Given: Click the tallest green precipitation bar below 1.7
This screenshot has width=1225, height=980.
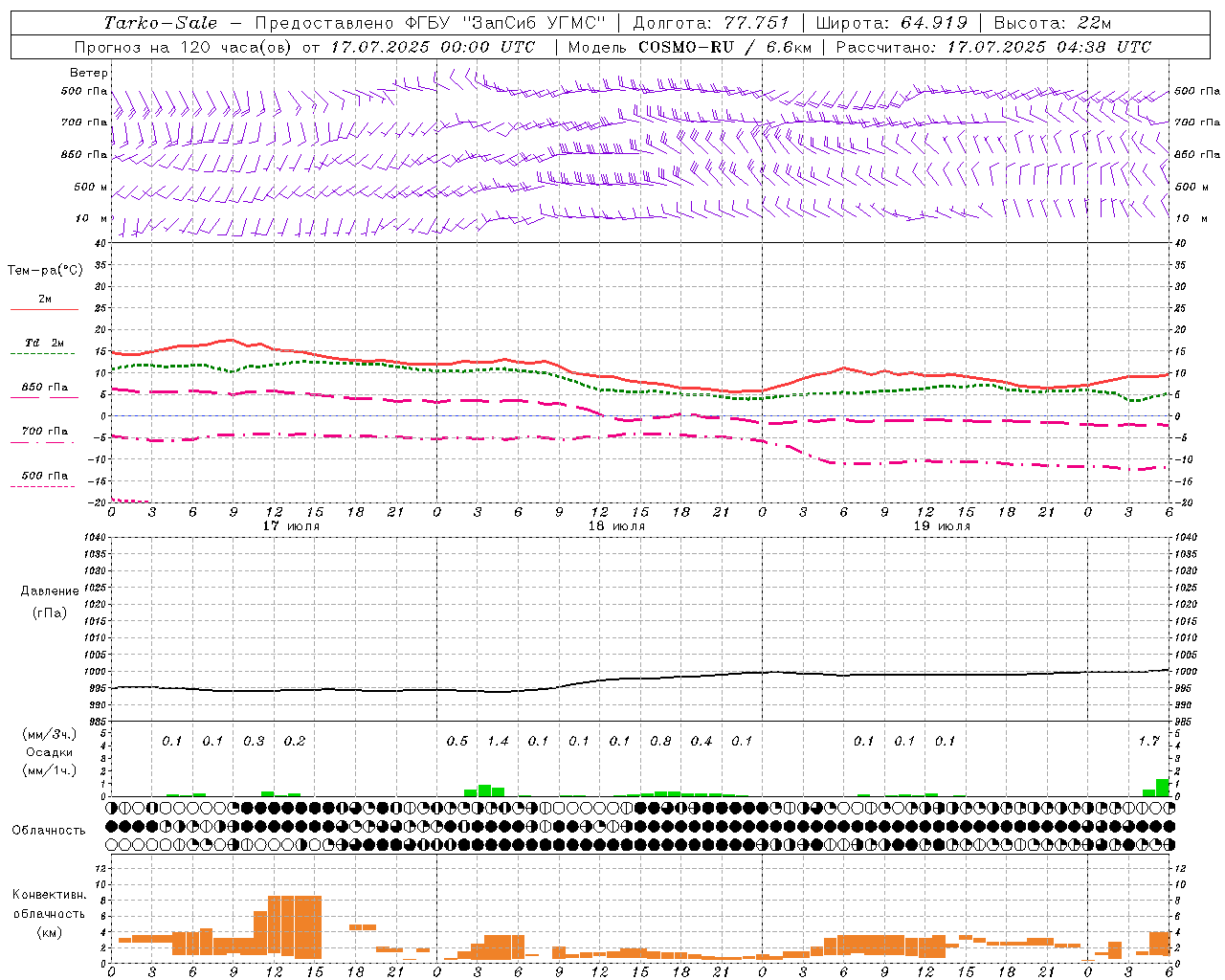Looking at the screenshot, I should click(x=1163, y=788).
